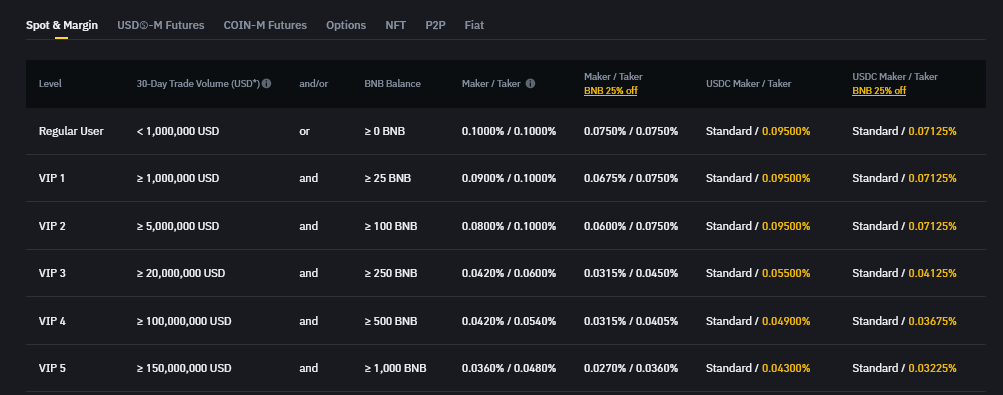Select the VIP 1 level cell

(x=52, y=178)
